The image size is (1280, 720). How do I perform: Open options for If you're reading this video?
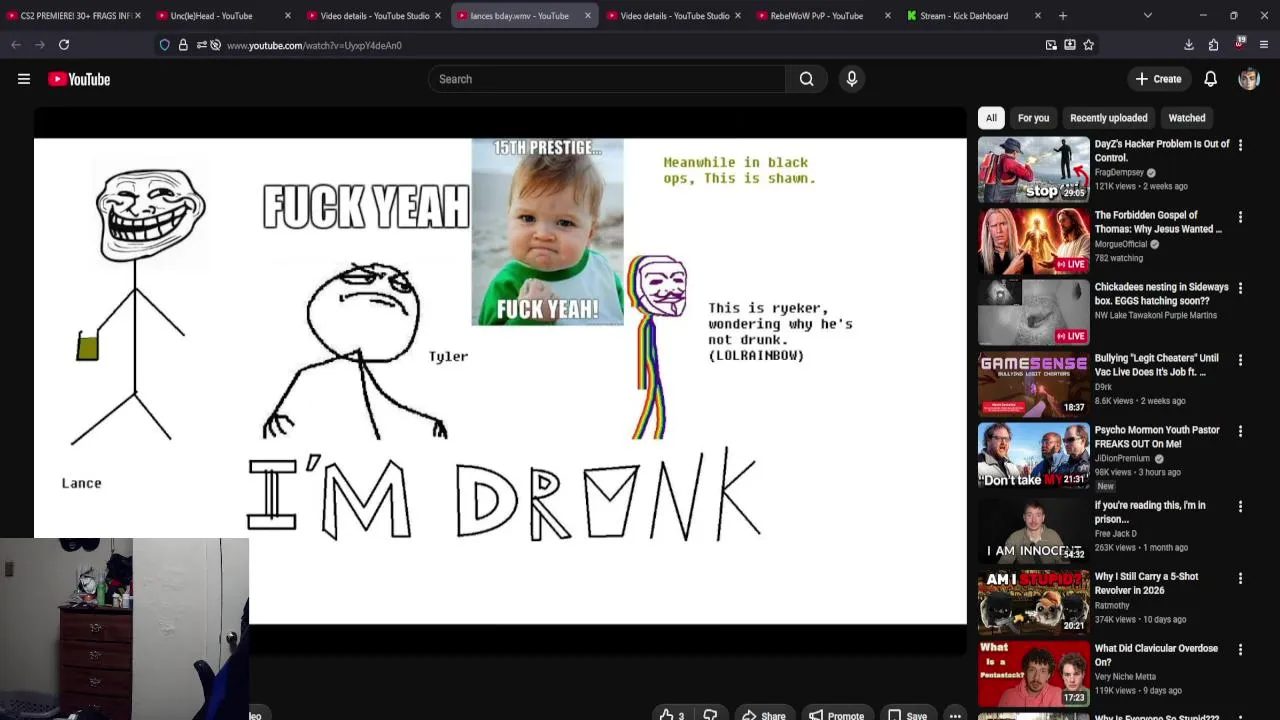pyautogui.click(x=1240, y=506)
